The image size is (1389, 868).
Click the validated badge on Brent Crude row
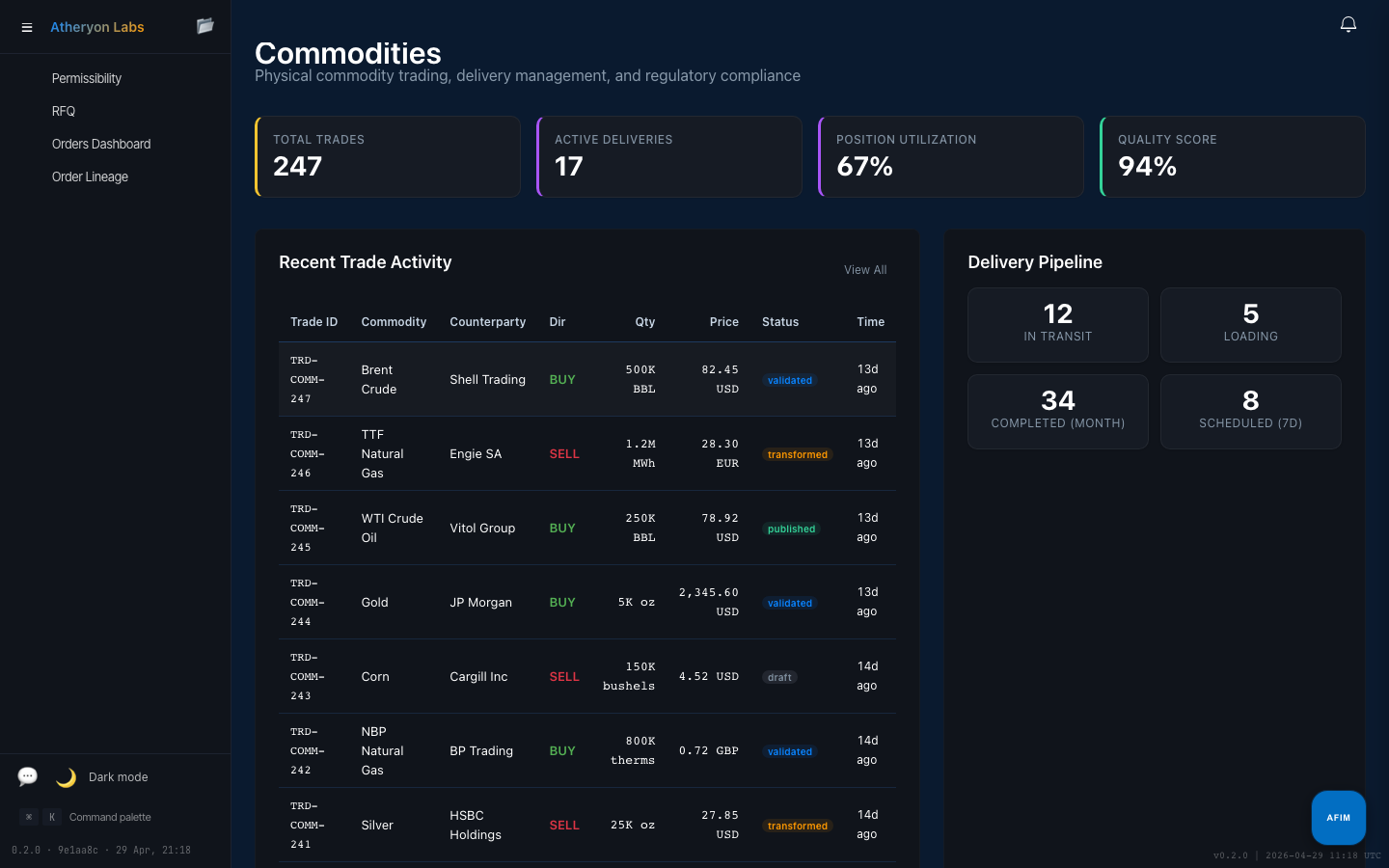[790, 380]
